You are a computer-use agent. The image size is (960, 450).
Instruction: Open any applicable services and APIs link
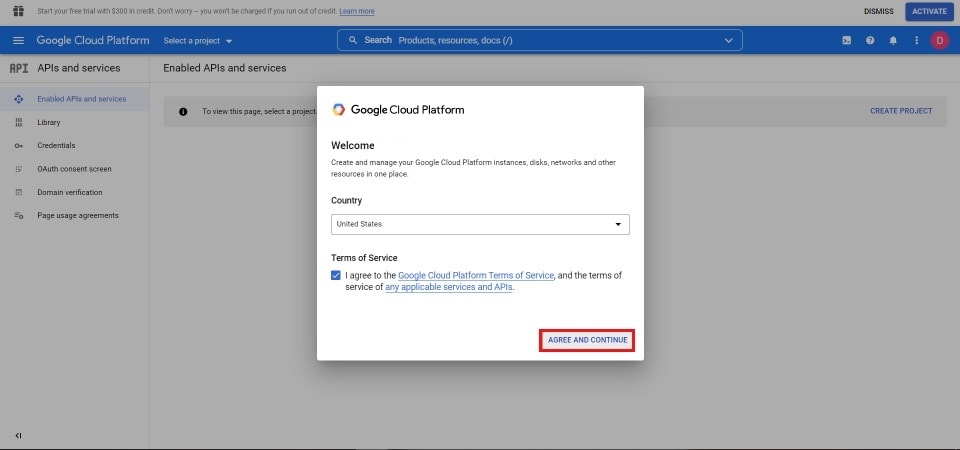click(x=449, y=287)
